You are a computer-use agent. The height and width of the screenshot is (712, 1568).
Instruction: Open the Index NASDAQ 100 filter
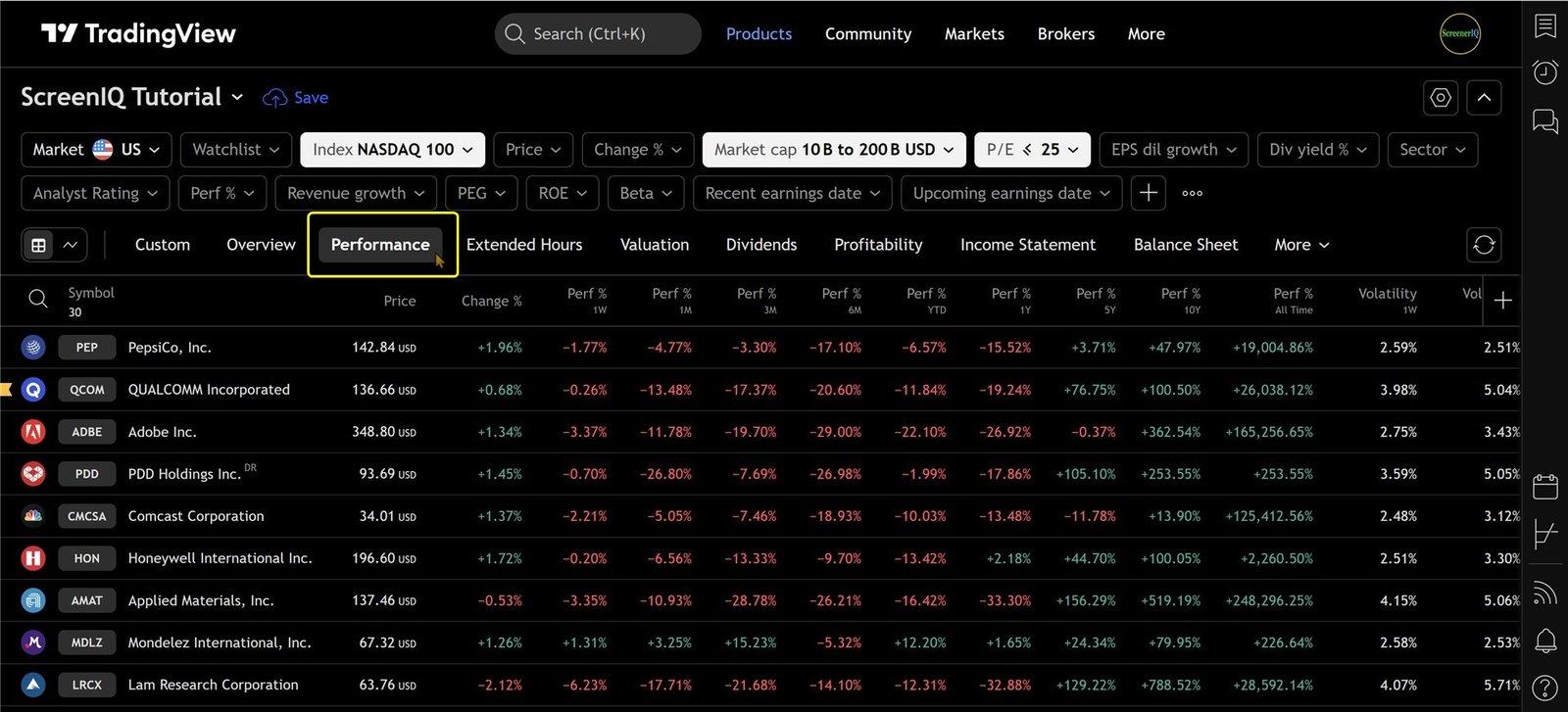pyautogui.click(x=392, y=150)
